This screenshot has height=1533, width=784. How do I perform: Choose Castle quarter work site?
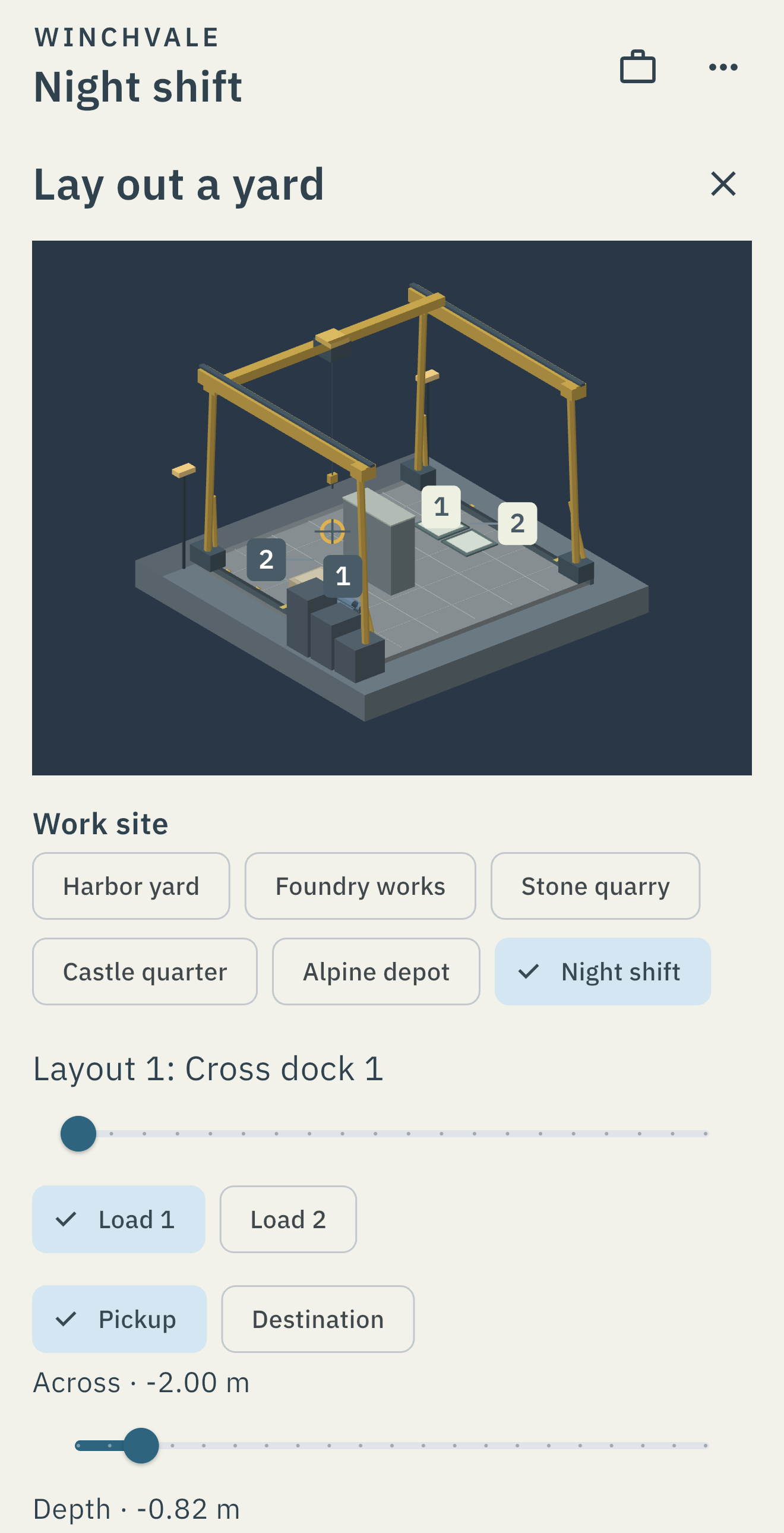144,971
